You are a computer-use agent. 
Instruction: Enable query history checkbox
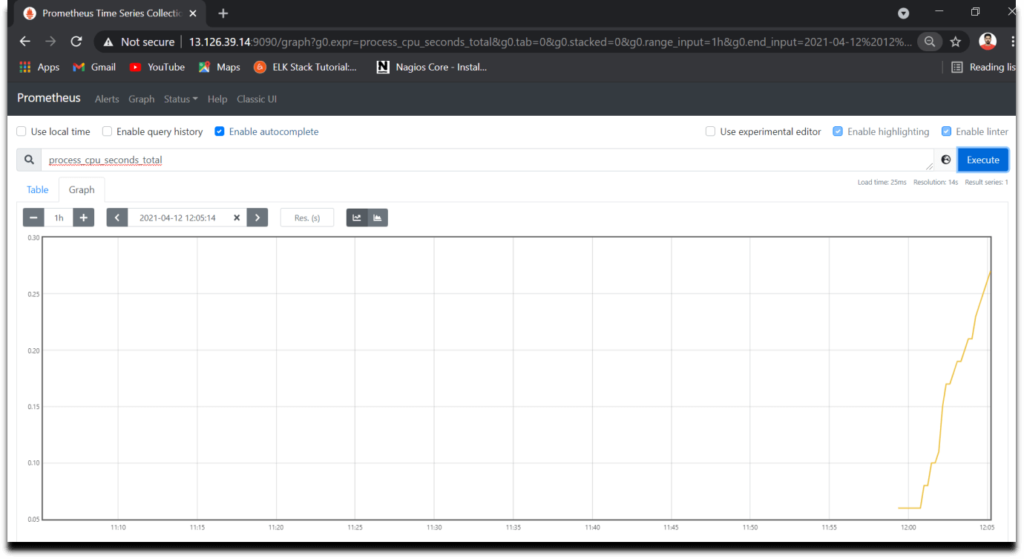pos(107,131)
